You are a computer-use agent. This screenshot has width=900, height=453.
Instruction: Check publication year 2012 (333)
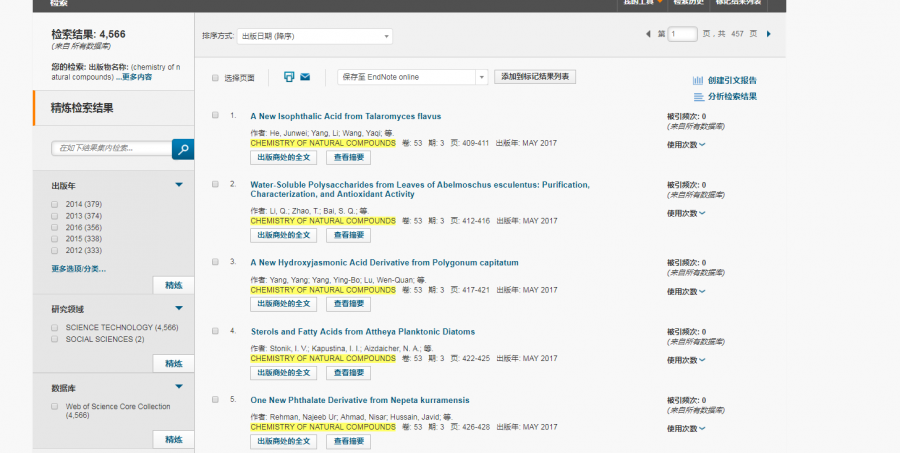pos(55,250)
